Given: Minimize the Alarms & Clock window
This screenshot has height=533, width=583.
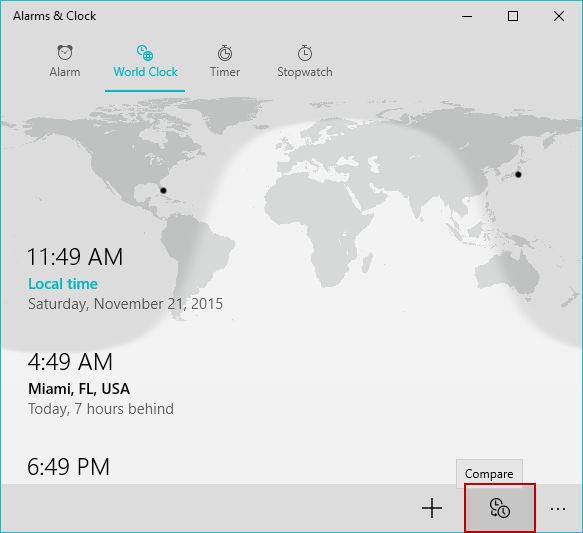Looking at the screenshot, I should click(x=467, y=16).
